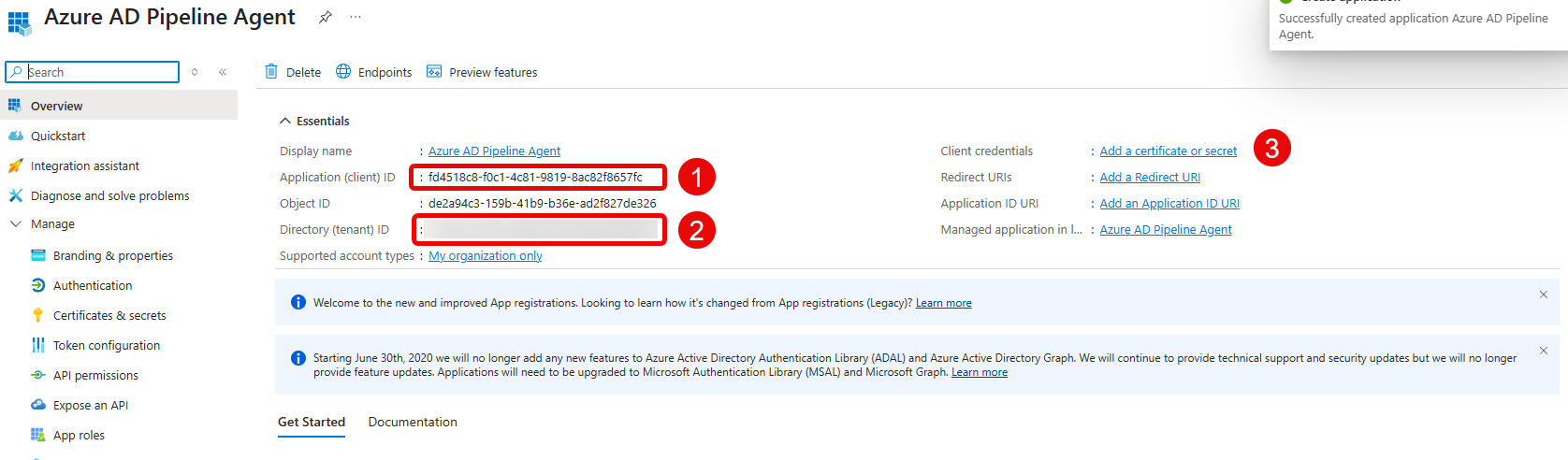The image size is (1568, 460).
Task: Open Branding & properties
Action: [x=113, y=255]
